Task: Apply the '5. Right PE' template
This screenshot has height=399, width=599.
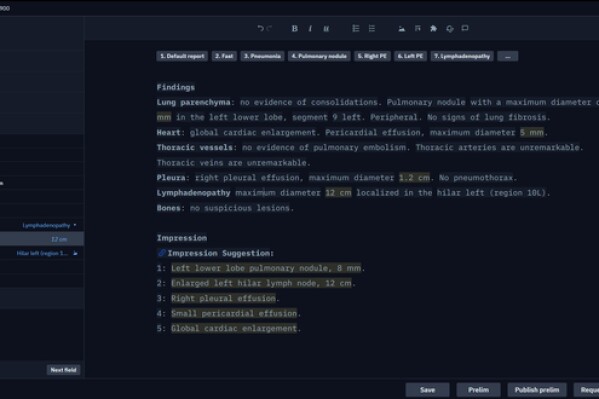Action: tap(372, 56)
